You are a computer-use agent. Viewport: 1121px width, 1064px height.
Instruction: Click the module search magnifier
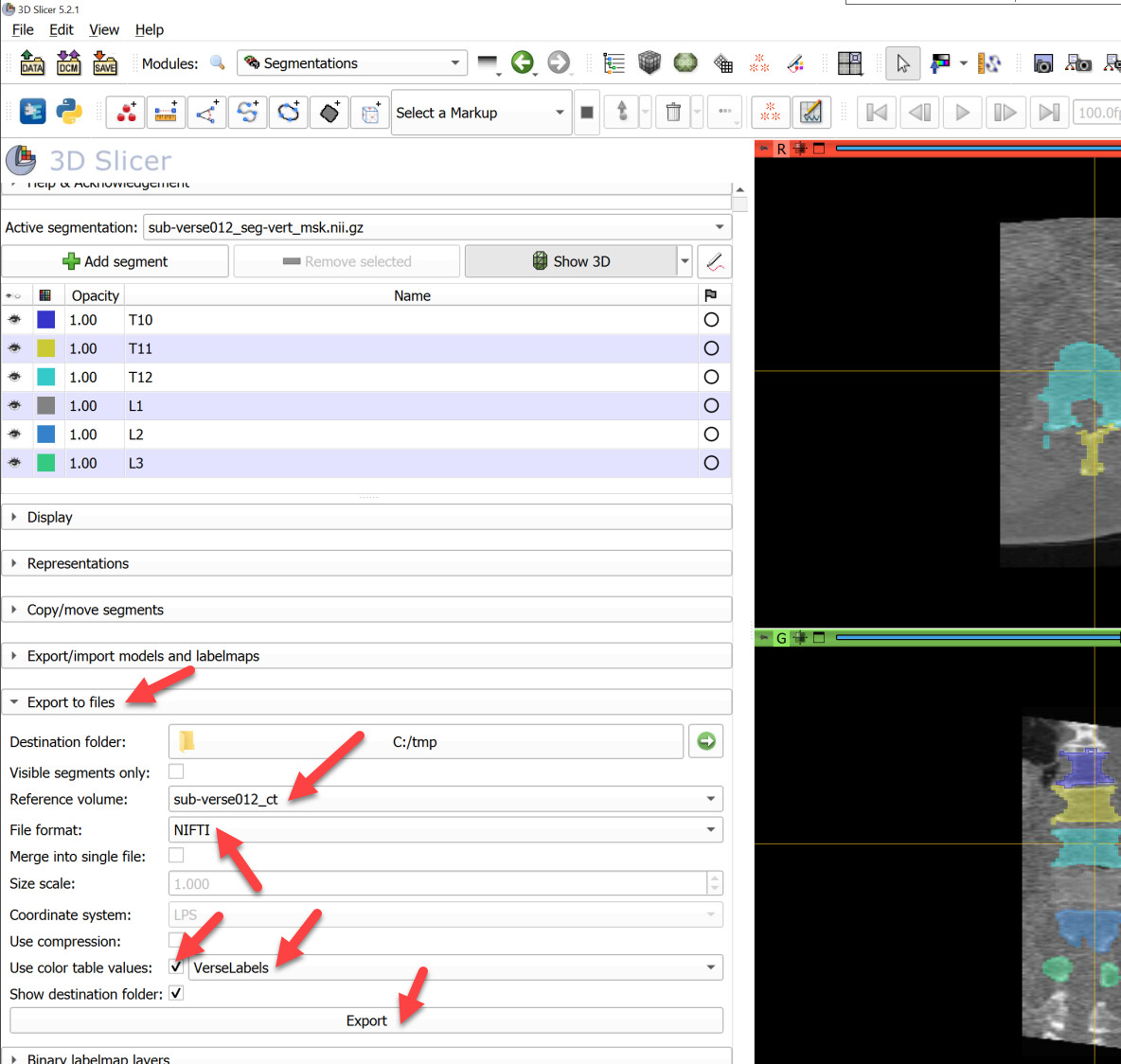click(x=217, y=62)
